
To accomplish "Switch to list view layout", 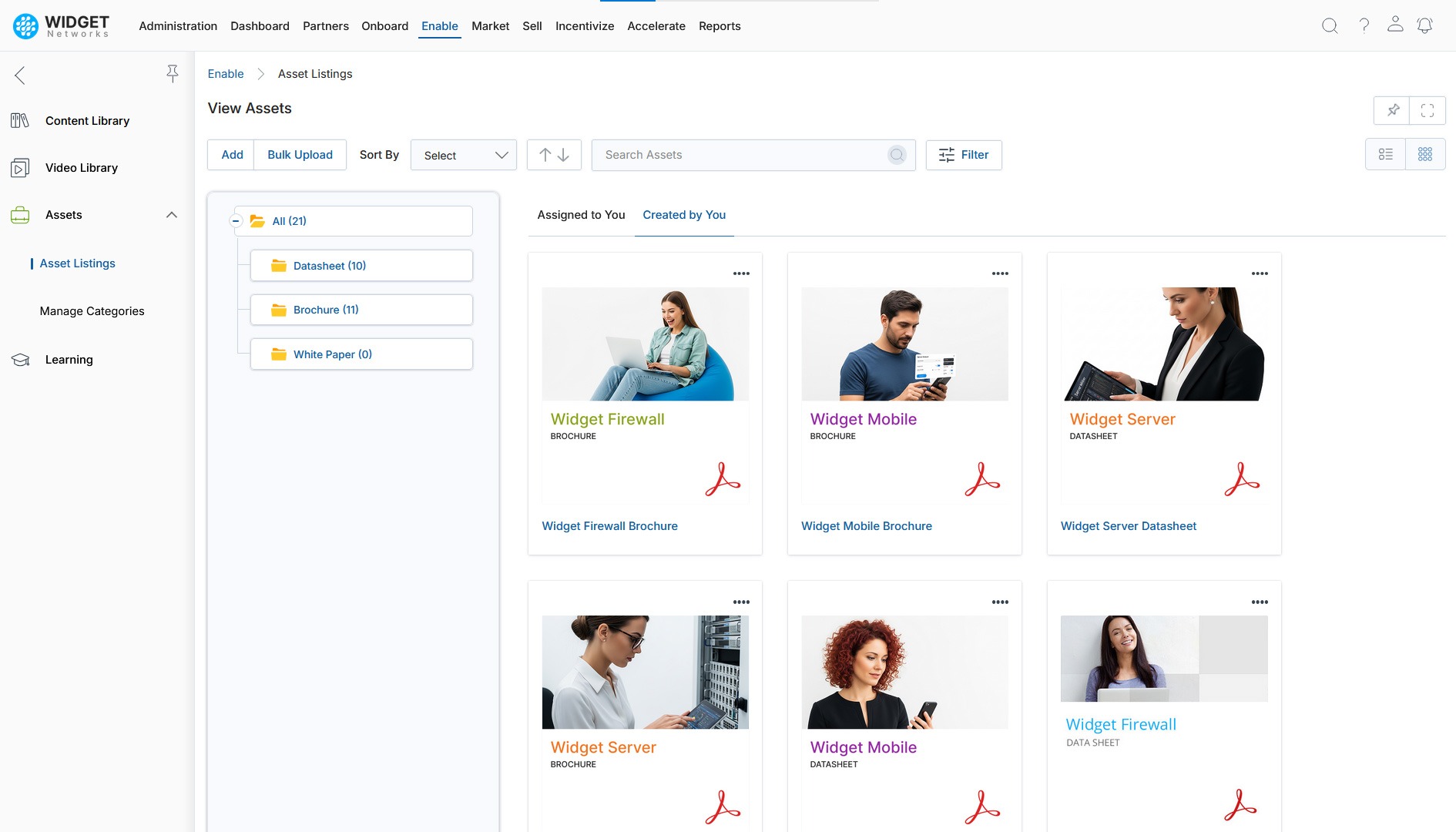I will [1385, 154].
